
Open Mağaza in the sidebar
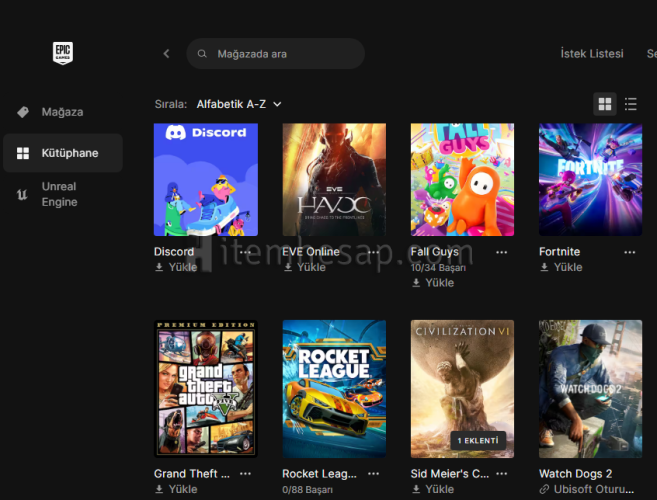click(62, 112)
